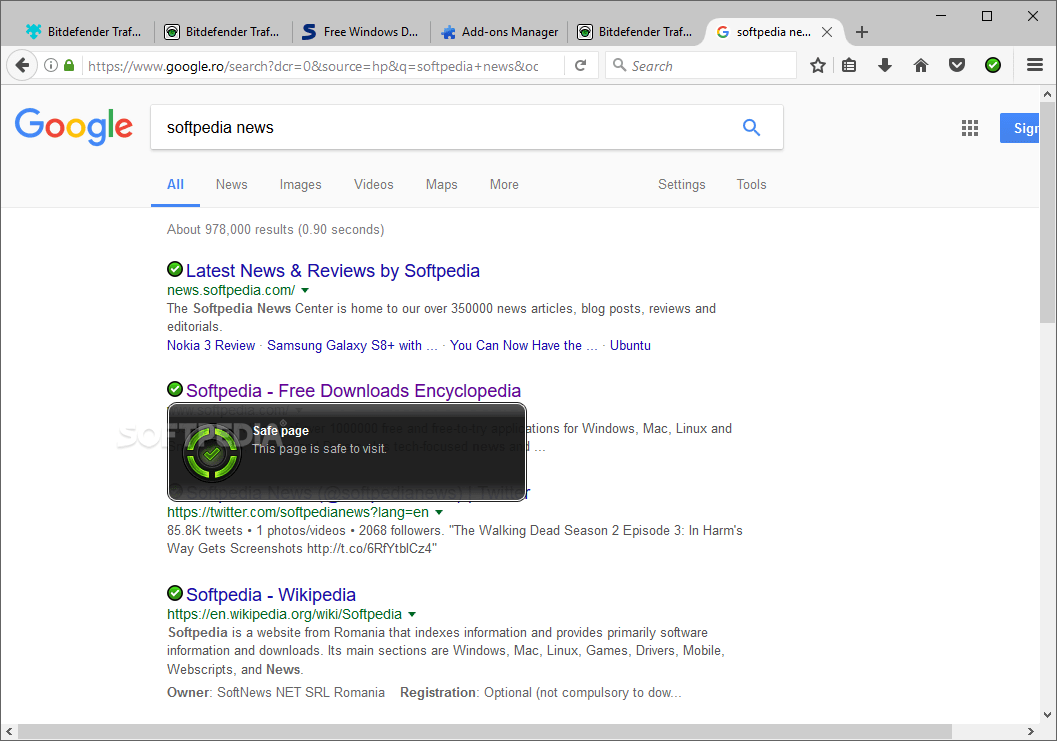The width and height of the screenshot is (1057, 741).
Task: Open the More dropdown in Google search categories
Action: click(x=504, y=184)
